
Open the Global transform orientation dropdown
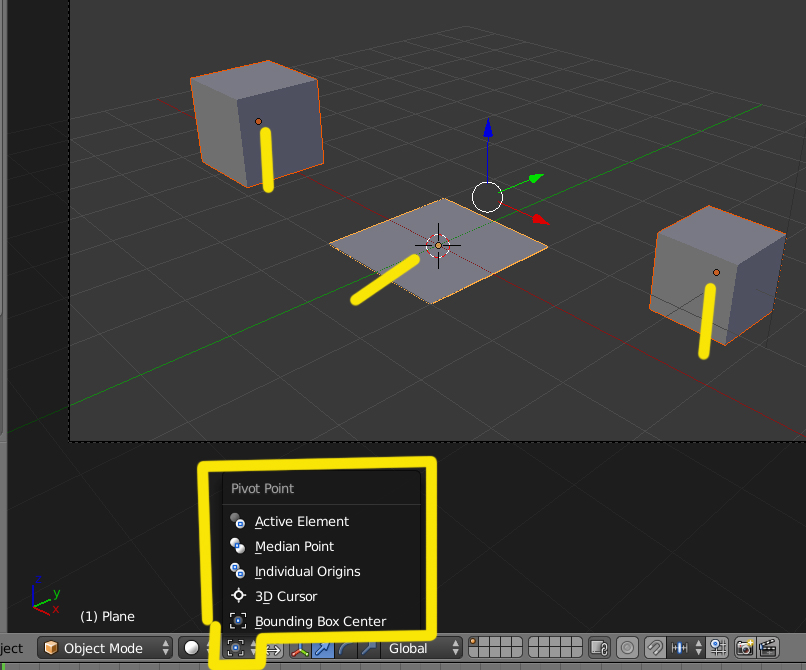pos(421,648)
